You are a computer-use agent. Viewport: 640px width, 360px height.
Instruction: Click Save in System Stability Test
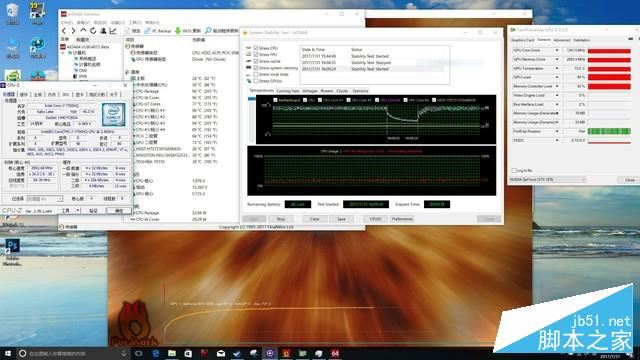click(x=342, y=219)
